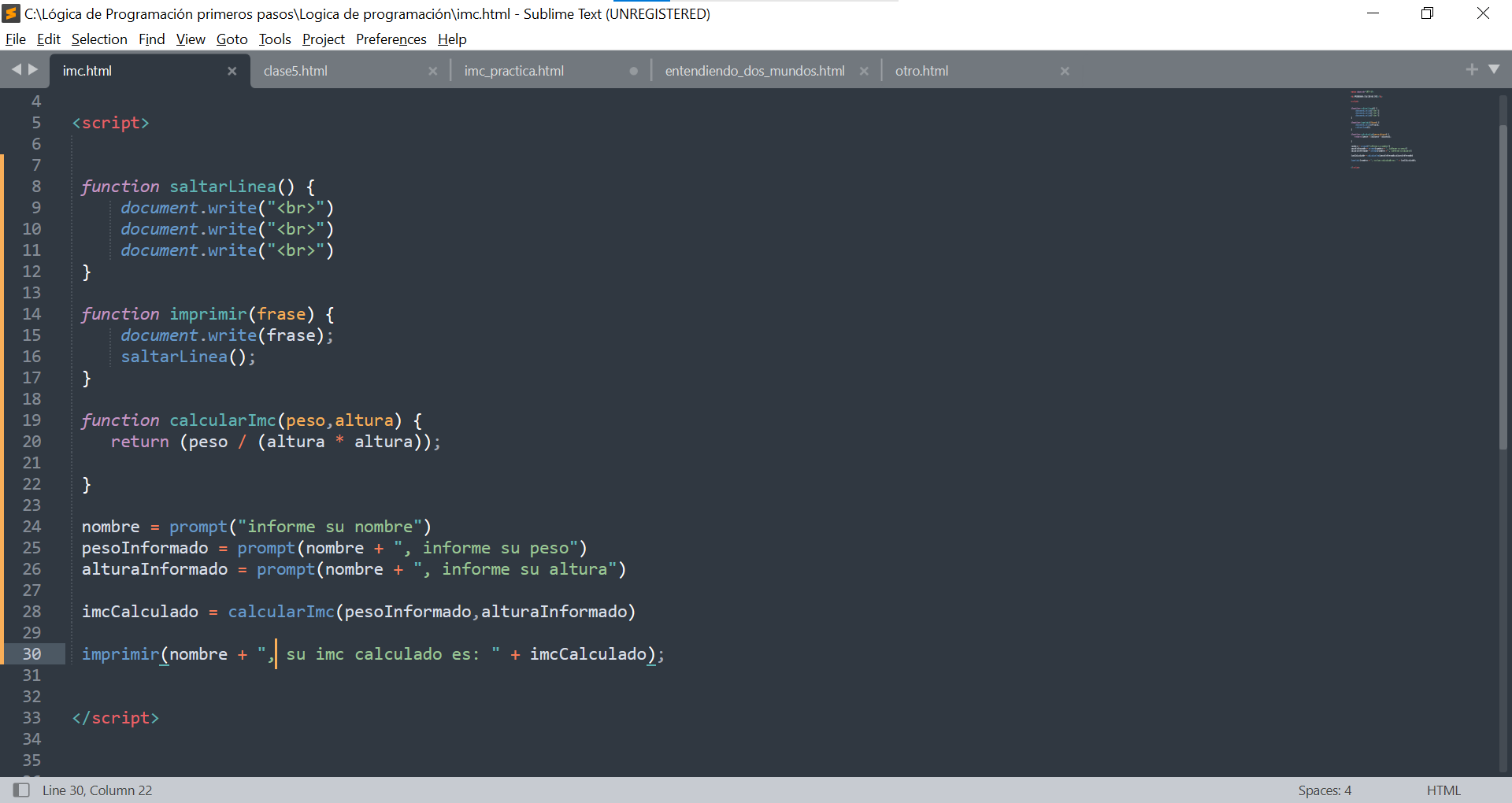Open the File menu
1512x803 pixels.
coord(15,39)
